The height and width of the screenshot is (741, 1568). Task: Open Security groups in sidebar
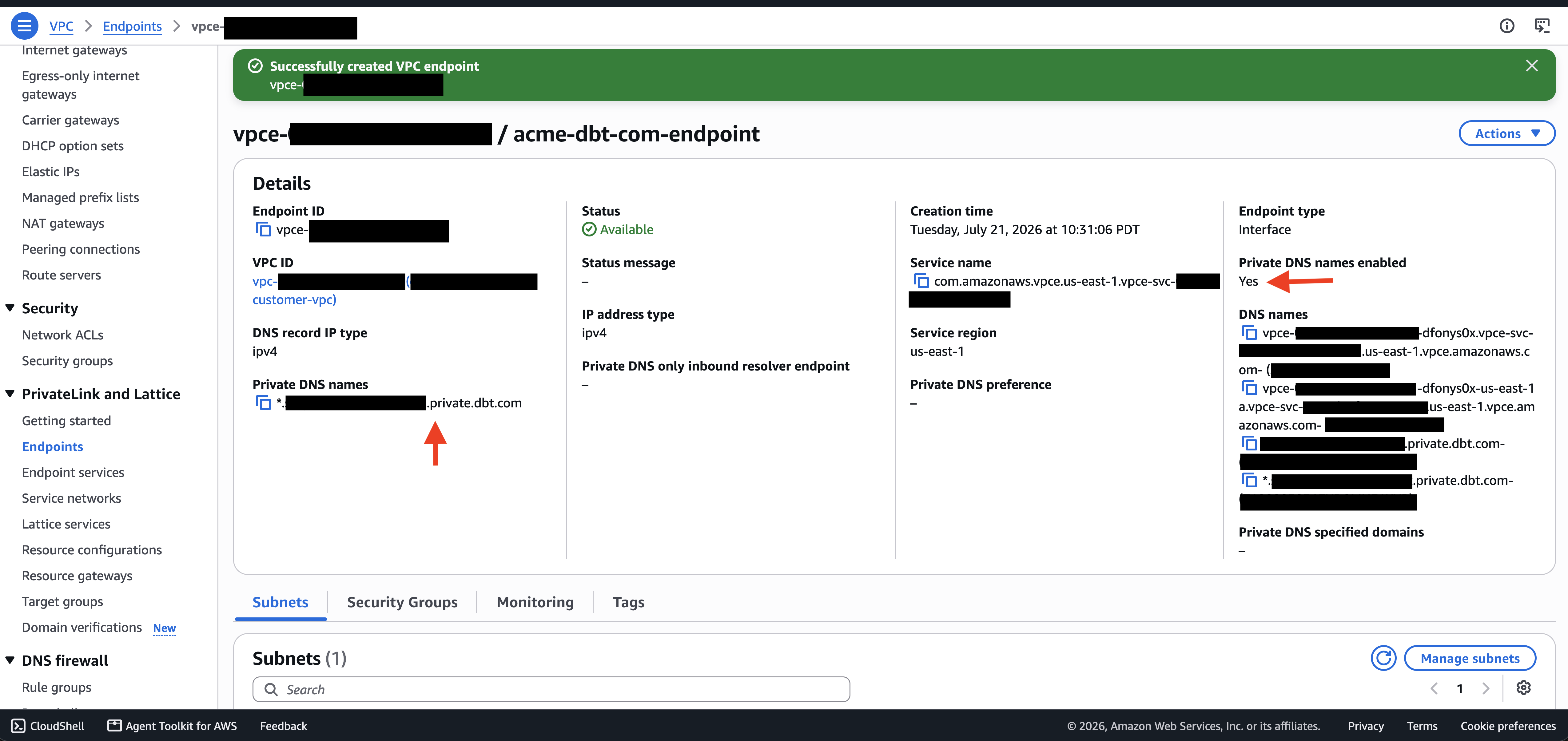click(68, 361)
